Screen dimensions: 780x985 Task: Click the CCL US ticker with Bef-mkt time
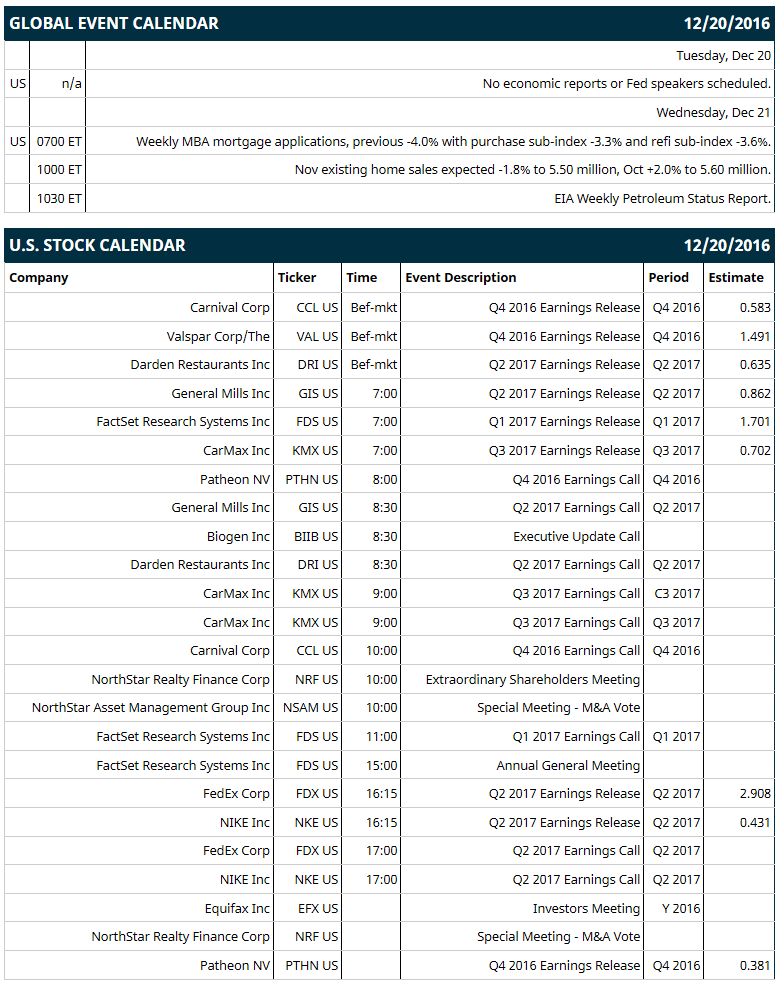(317, 308)
